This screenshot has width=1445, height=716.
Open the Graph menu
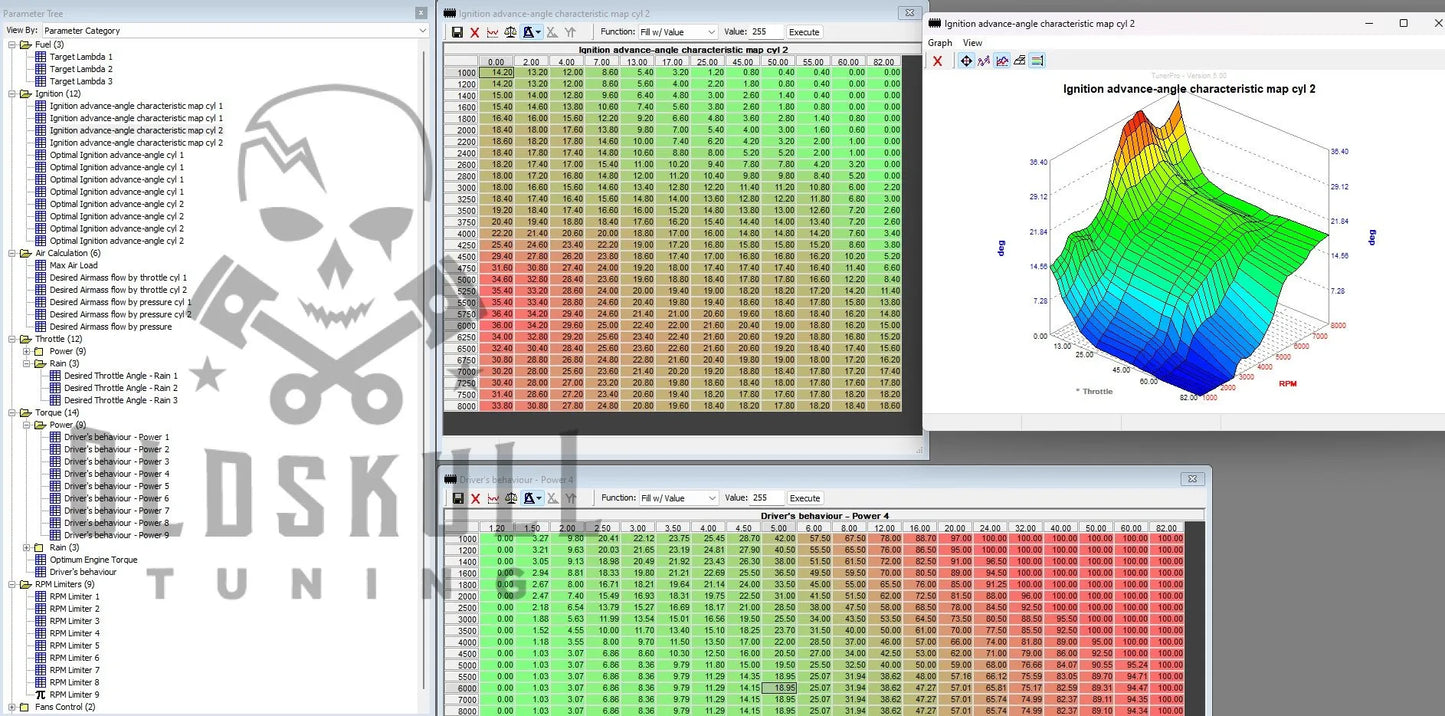tap(940, 43)
